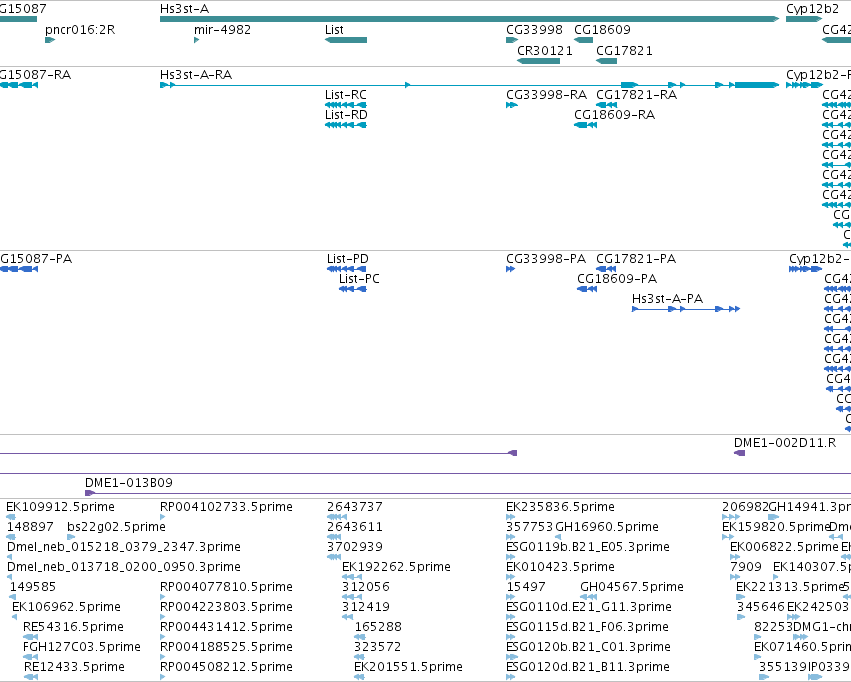Select the CG17821-RA transcript label

pos(637,94)
